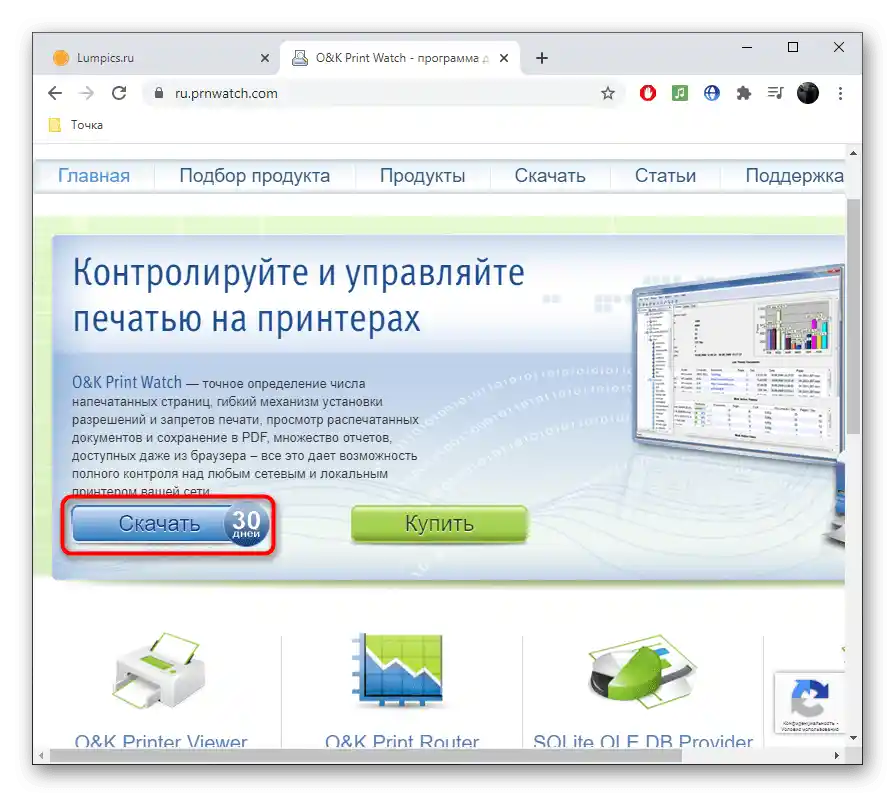Click the horizontal scrollbar thumb
Viewport: 895px width, 797px height.
[x=365, y=756]
